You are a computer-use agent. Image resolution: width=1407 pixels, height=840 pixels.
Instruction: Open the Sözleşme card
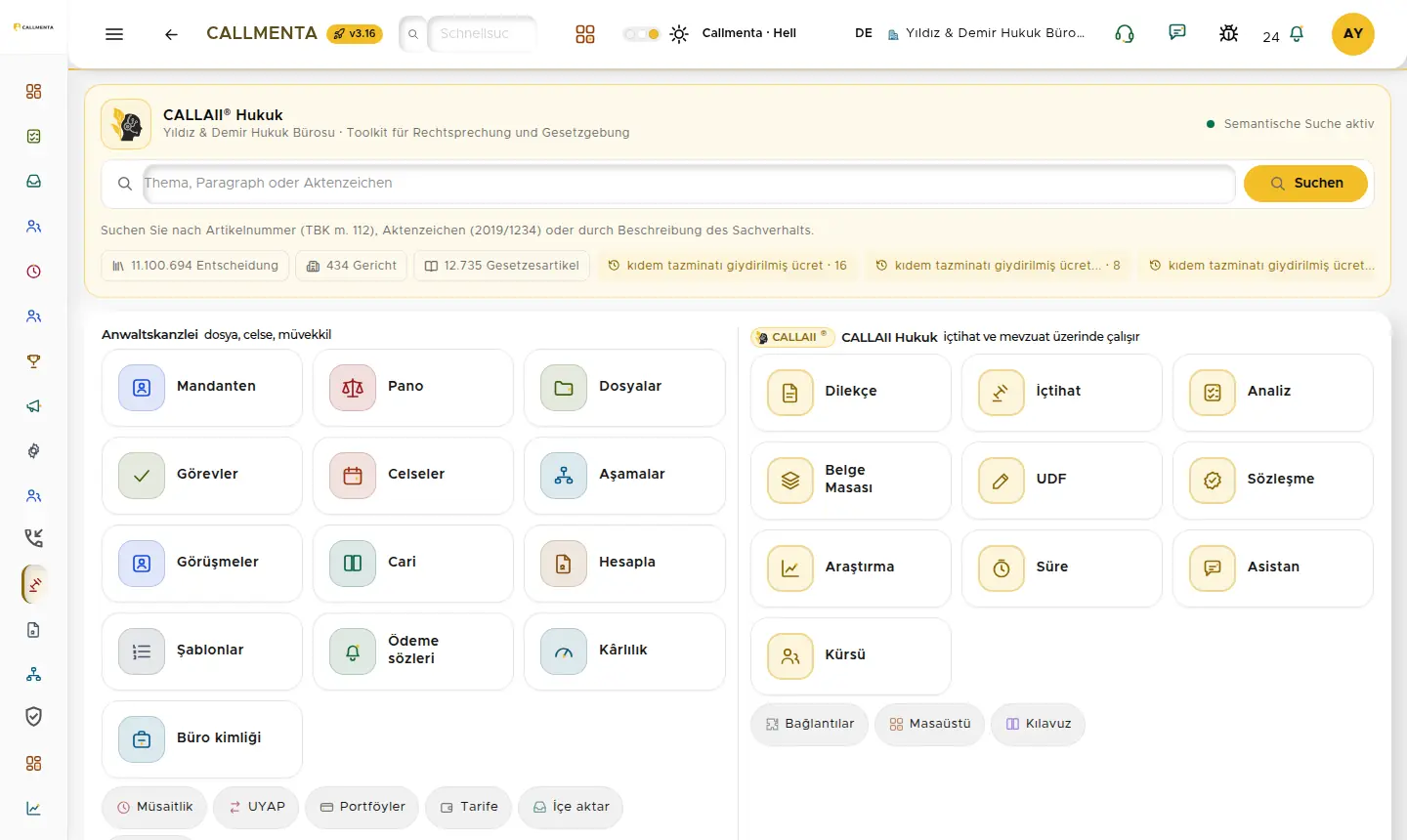tap(1273, 481)
